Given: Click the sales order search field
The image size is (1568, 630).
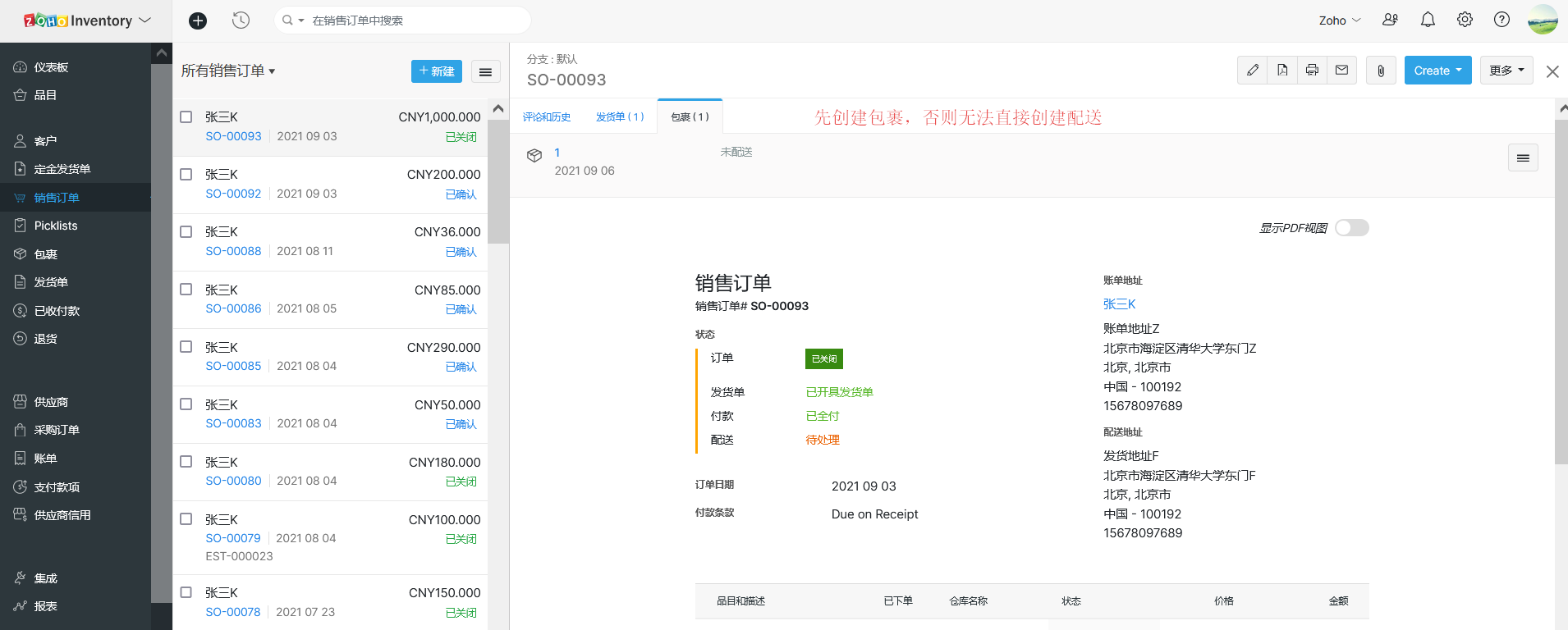Looking at the screenshot, I should click(x=410, y=21).
